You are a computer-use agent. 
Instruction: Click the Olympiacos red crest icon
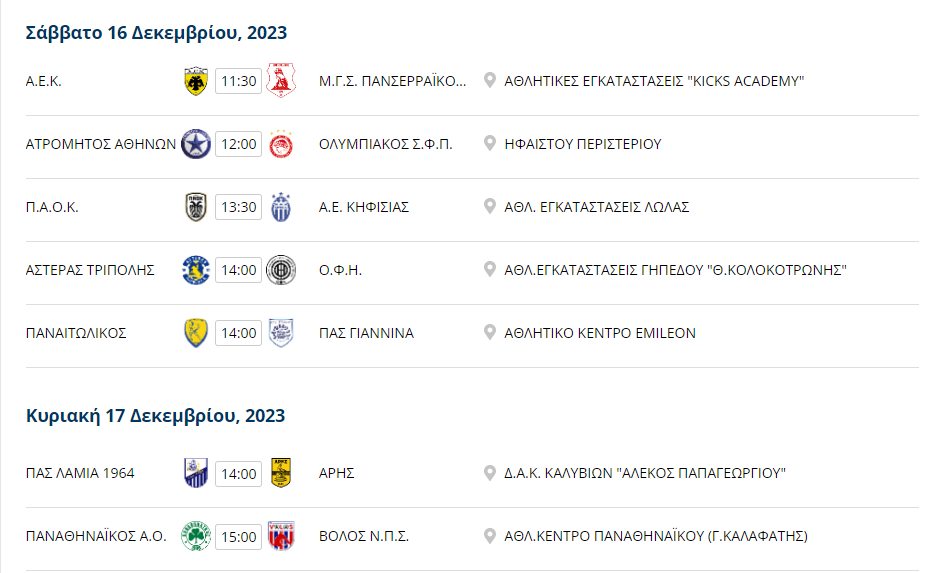coord(281,144)
